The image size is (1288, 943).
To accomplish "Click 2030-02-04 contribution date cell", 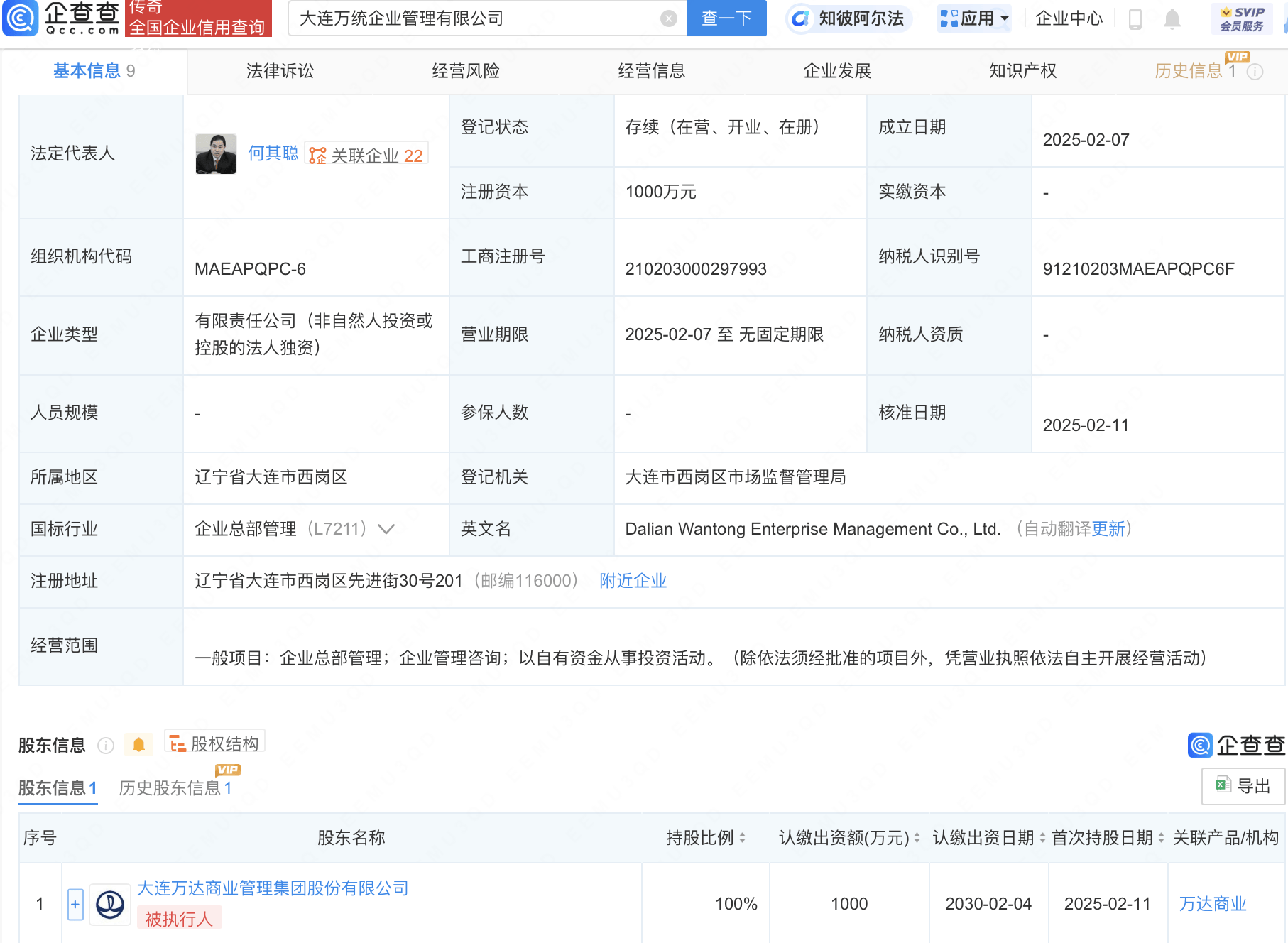I will pos(988,904).
